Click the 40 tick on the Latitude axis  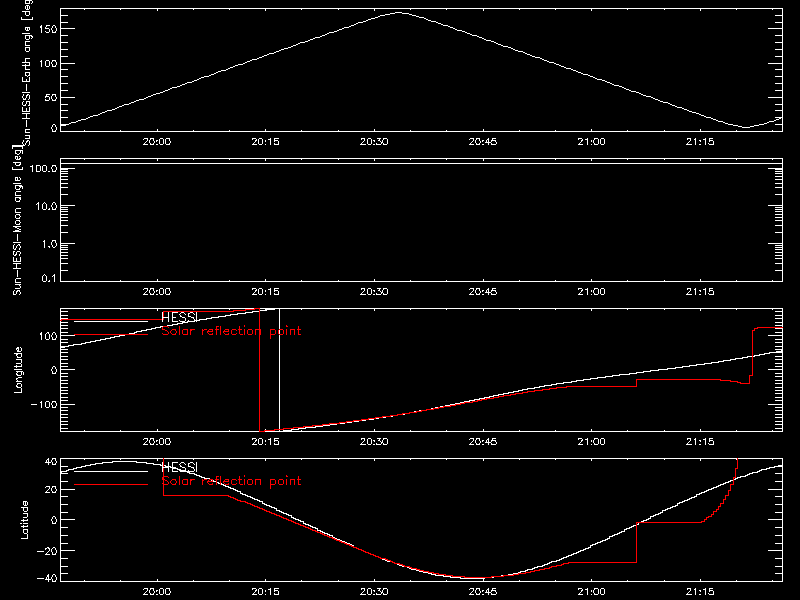pos(51,462)
